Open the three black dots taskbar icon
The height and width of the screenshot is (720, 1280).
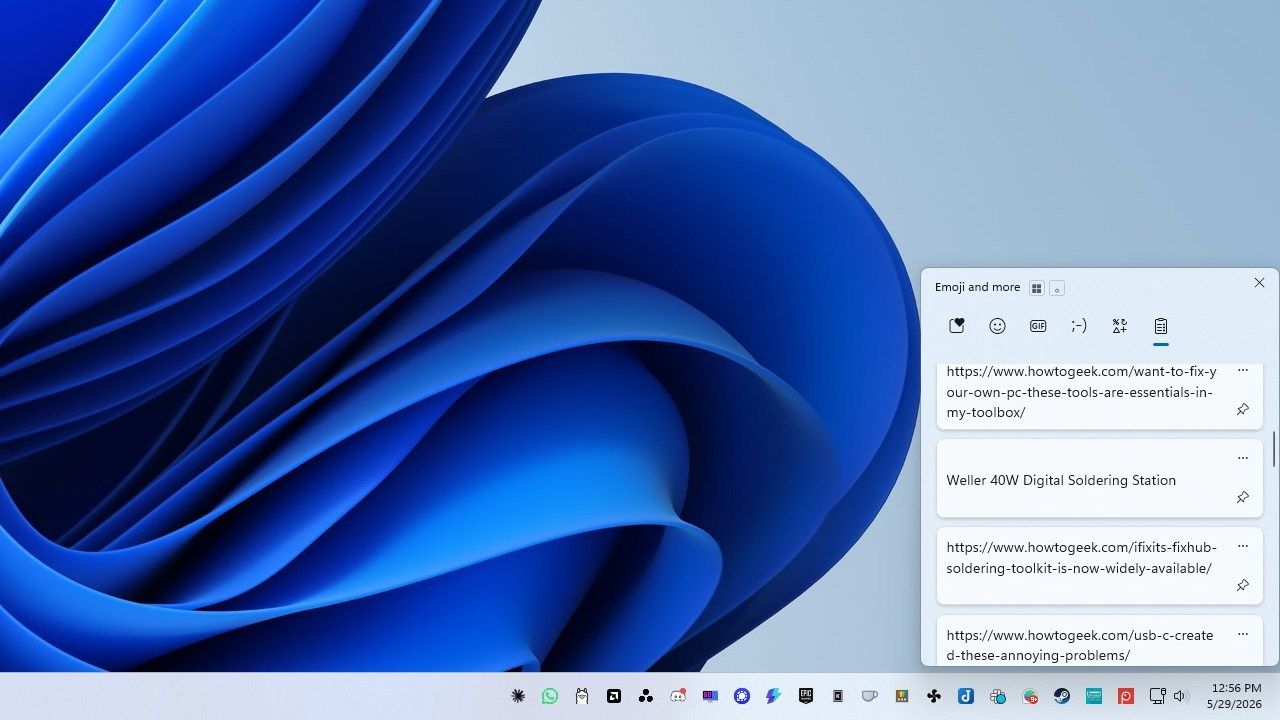(x=646, y=696)
